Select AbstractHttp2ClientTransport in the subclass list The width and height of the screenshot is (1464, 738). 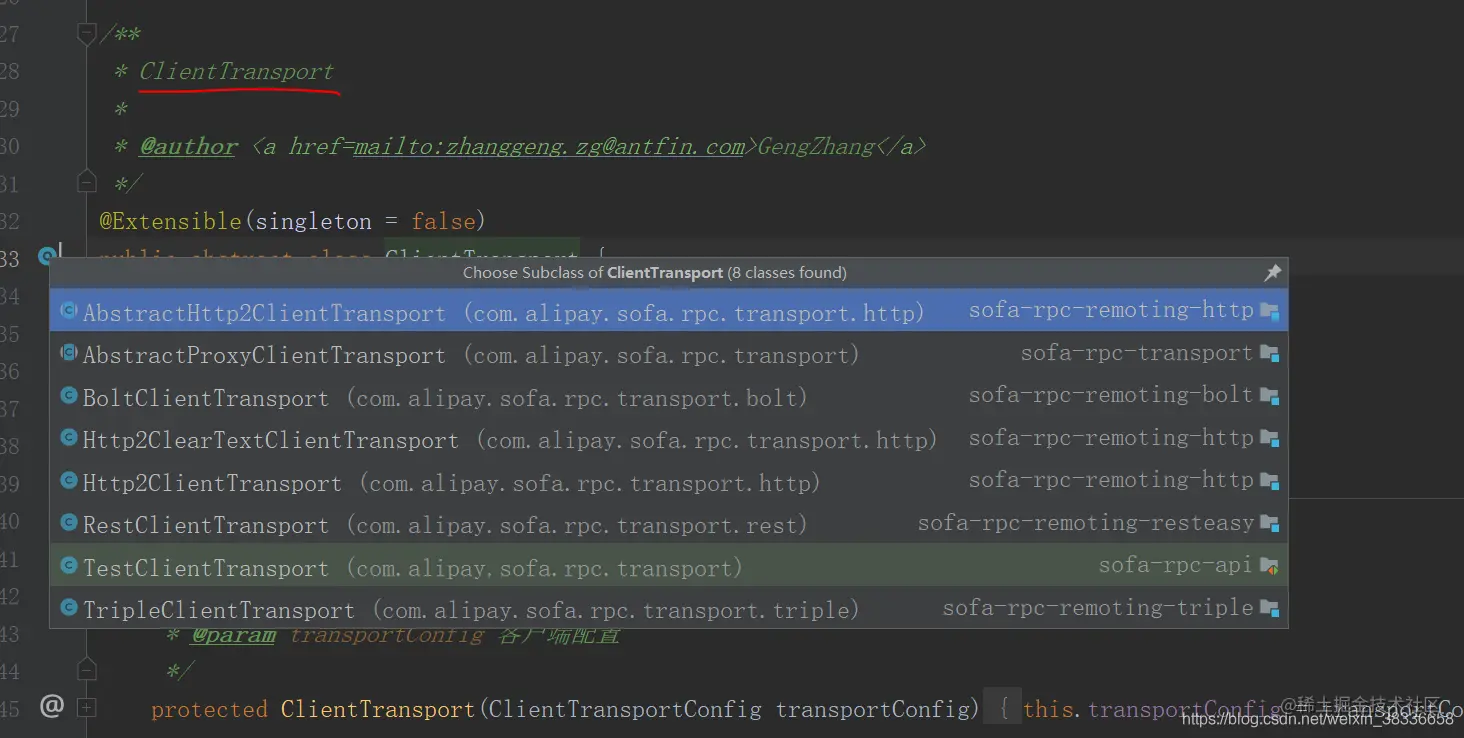[669, 311]
